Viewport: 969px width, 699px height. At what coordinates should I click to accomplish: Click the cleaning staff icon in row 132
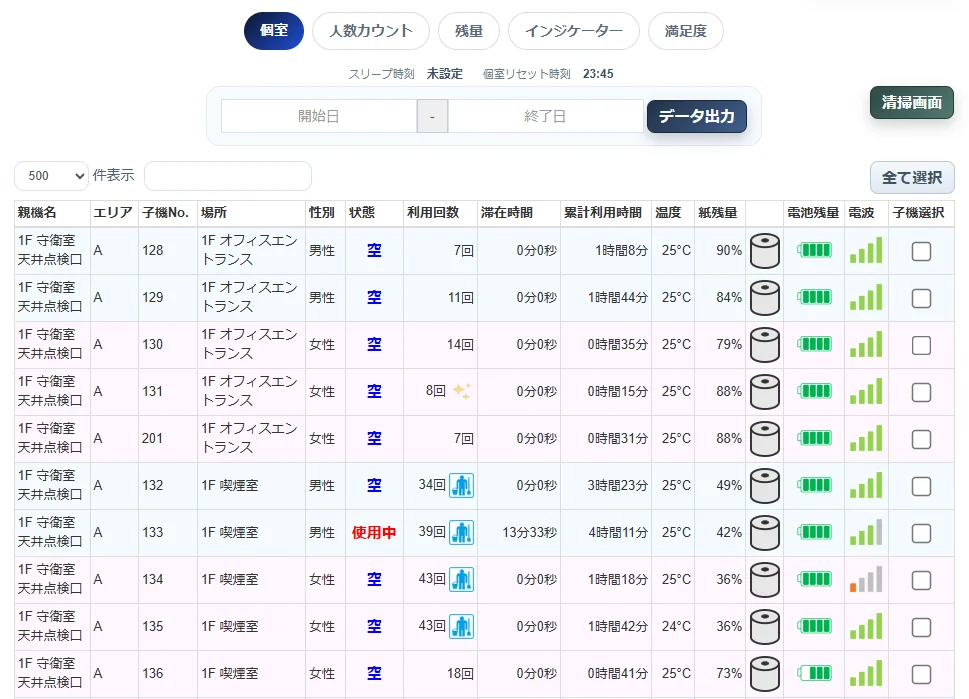pos(461,485)
